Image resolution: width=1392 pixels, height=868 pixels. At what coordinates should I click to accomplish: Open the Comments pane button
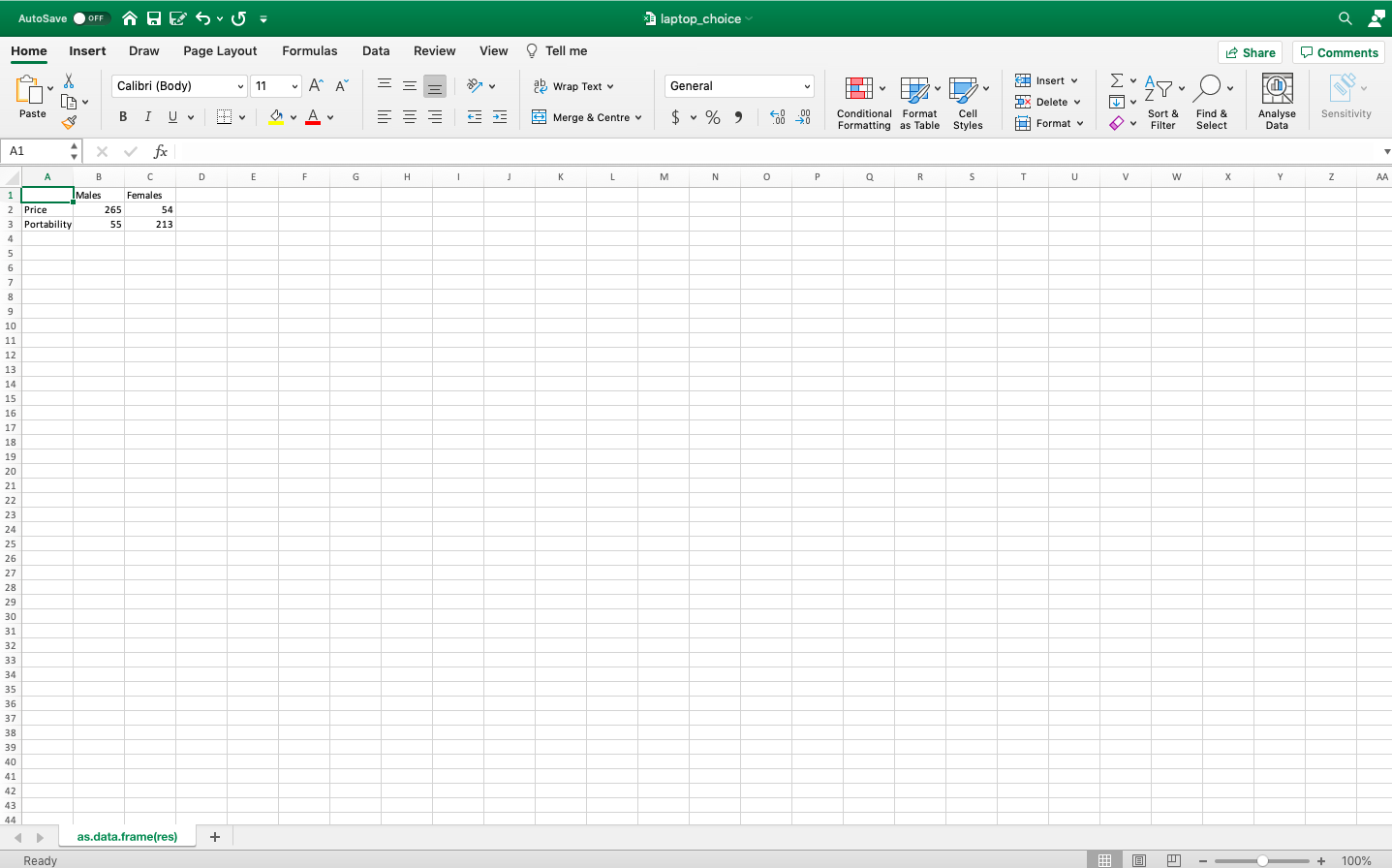[1339, 52]
